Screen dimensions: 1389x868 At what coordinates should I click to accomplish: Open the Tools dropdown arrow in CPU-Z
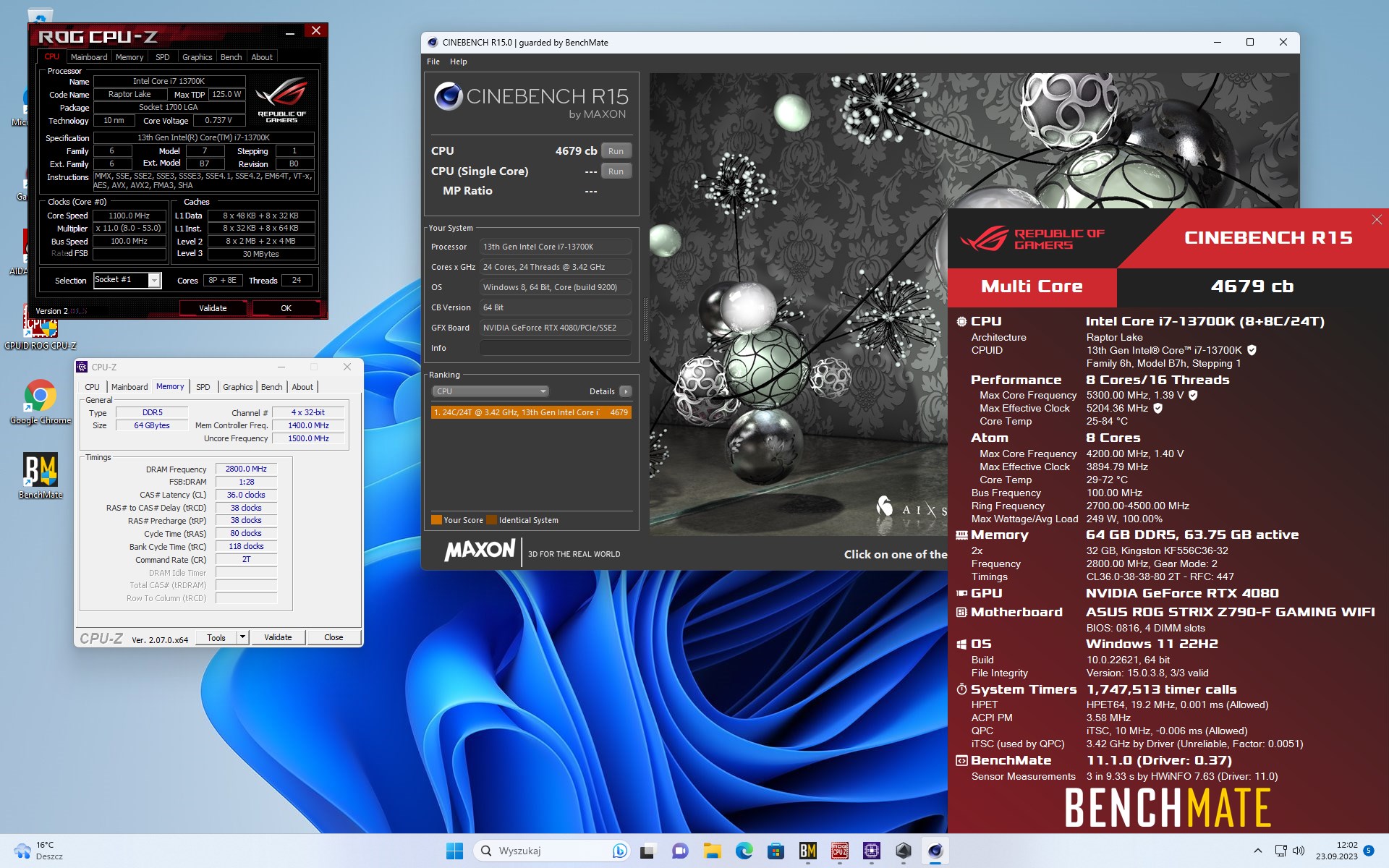pyautogui.click(x=243, y=637)
